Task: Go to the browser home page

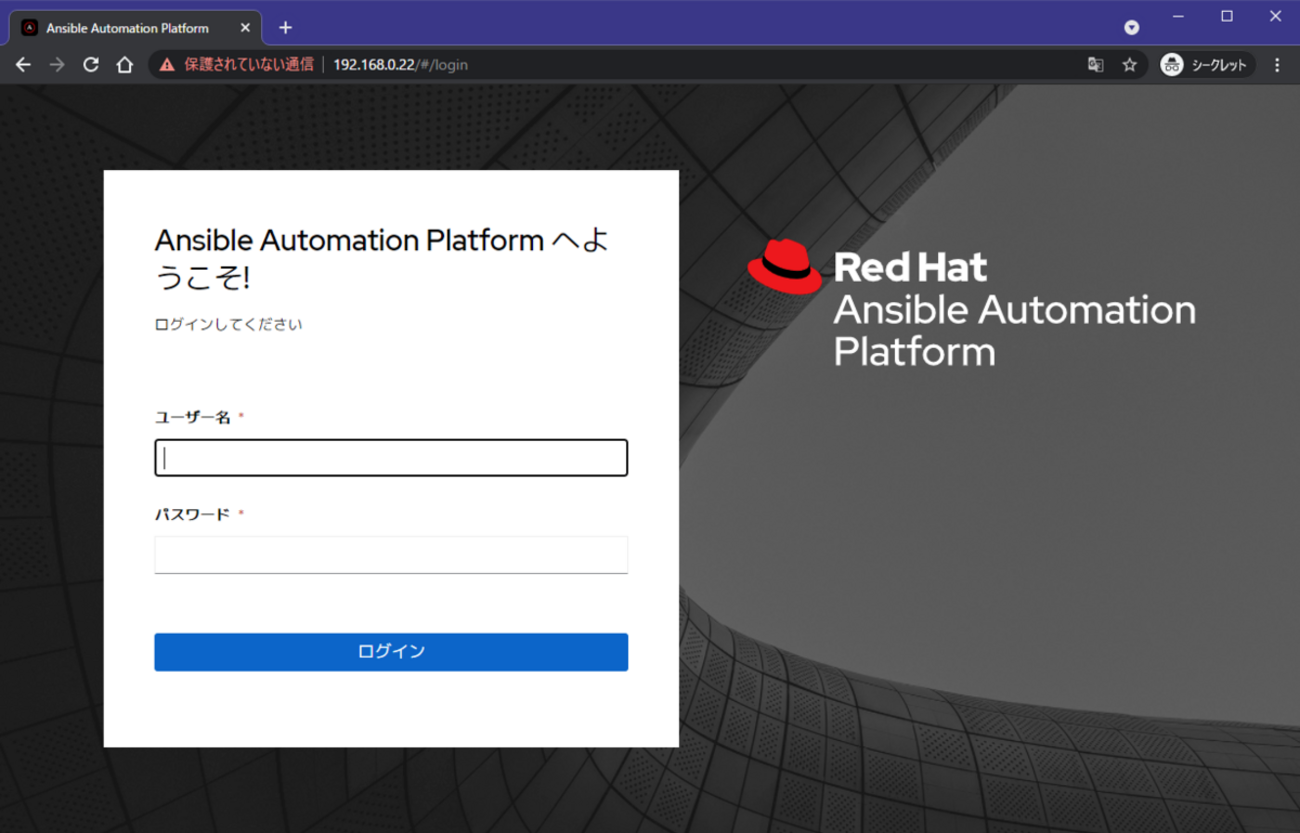Action: tap(125, 65)
